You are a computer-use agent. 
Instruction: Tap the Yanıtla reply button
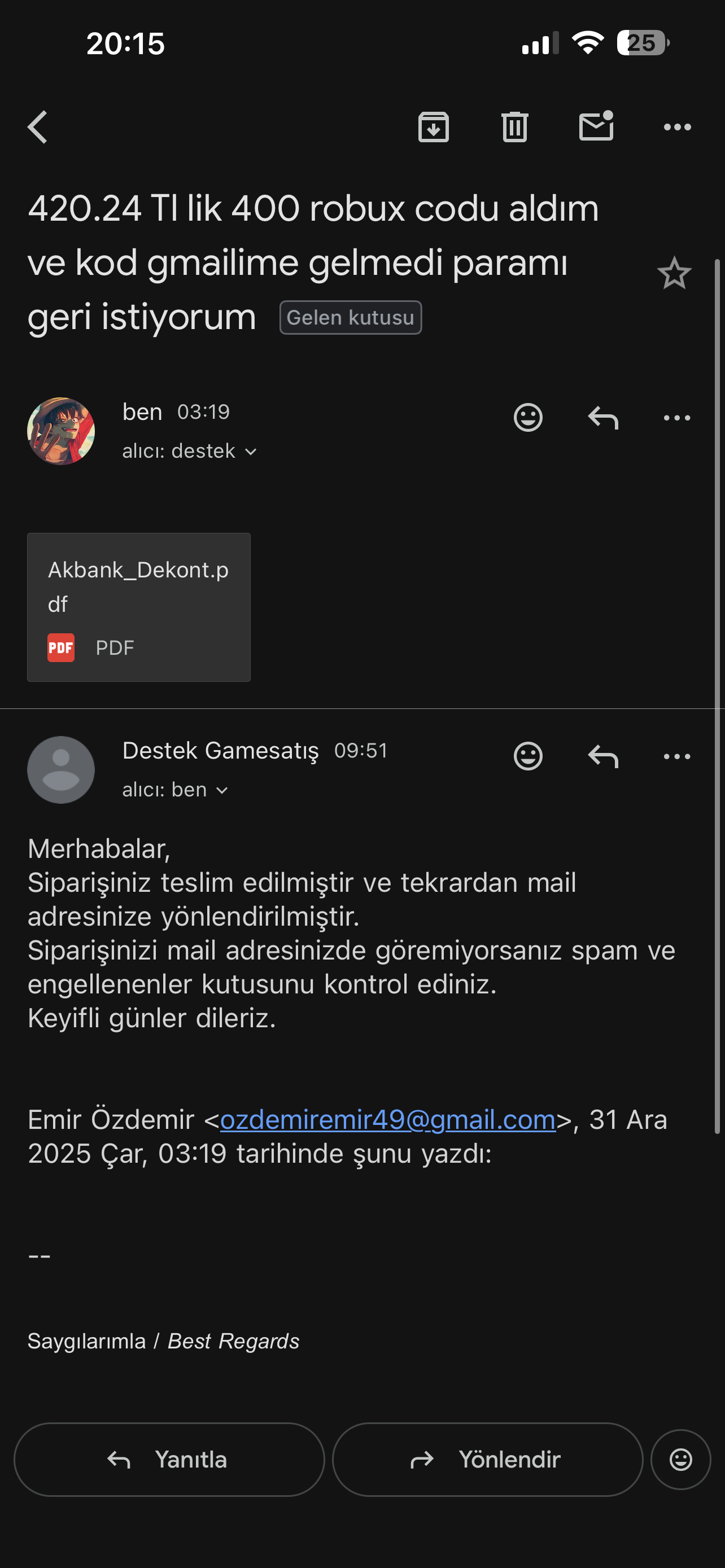pos(169,1459)
